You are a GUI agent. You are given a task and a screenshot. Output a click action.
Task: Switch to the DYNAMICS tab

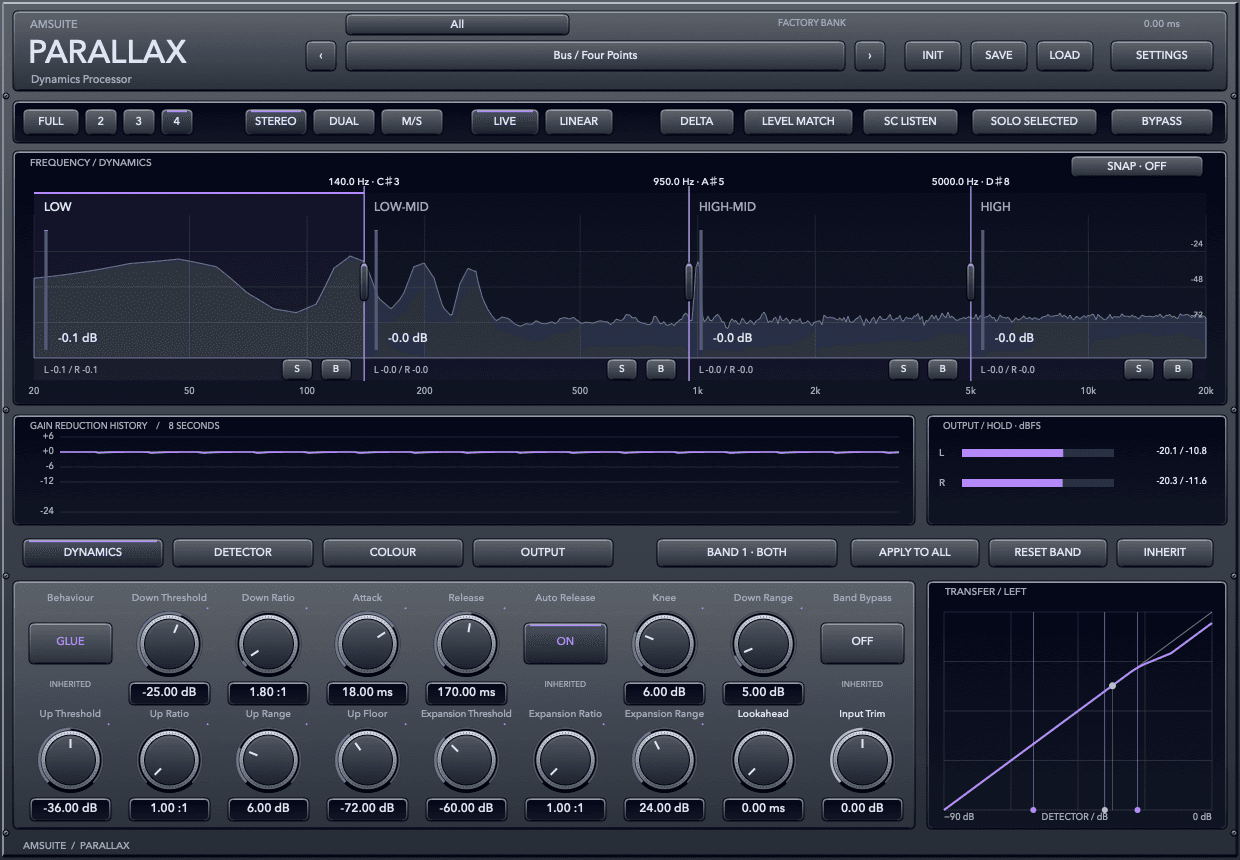(93, 552)
